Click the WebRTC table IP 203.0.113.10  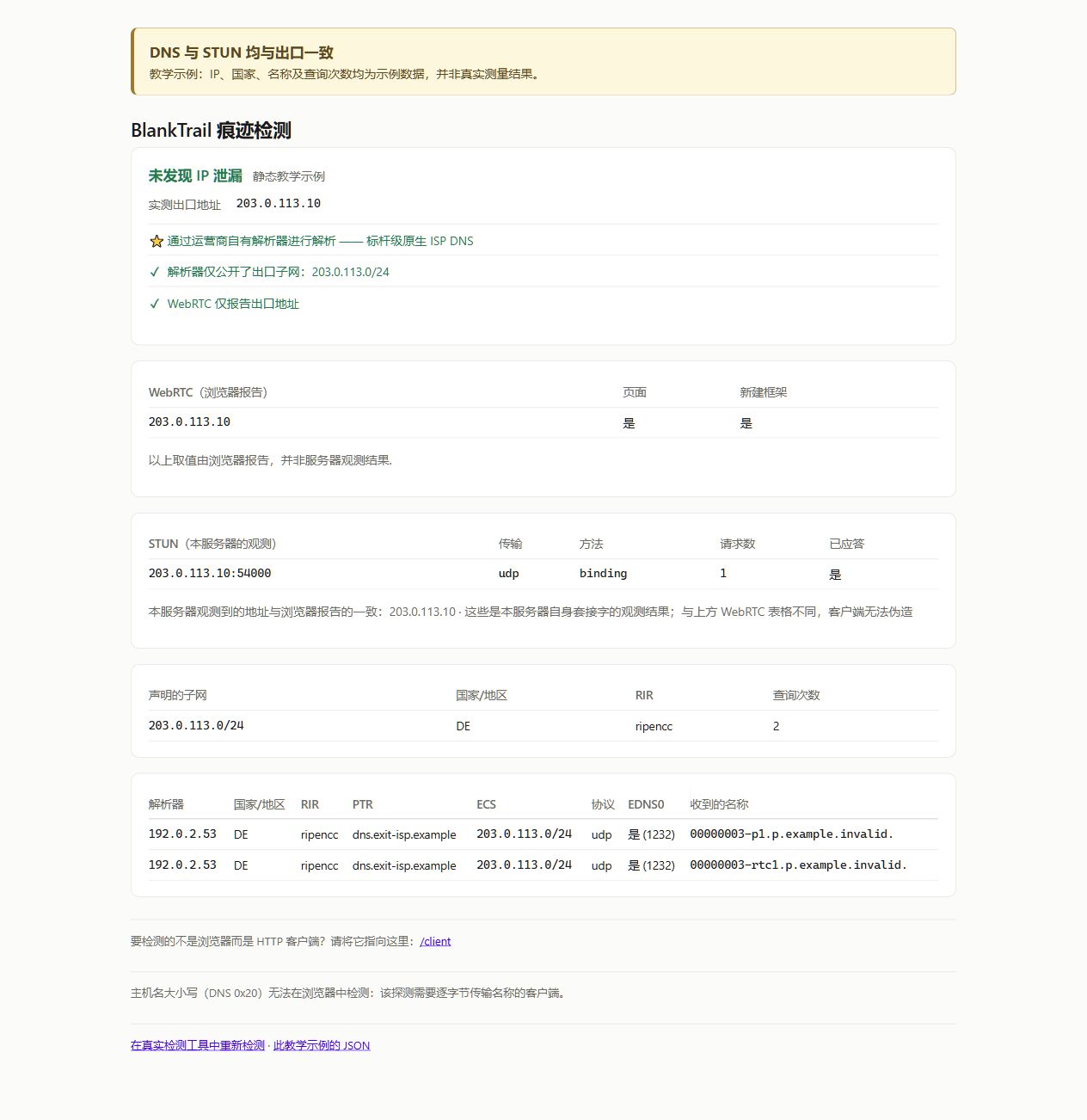point(189,422)
